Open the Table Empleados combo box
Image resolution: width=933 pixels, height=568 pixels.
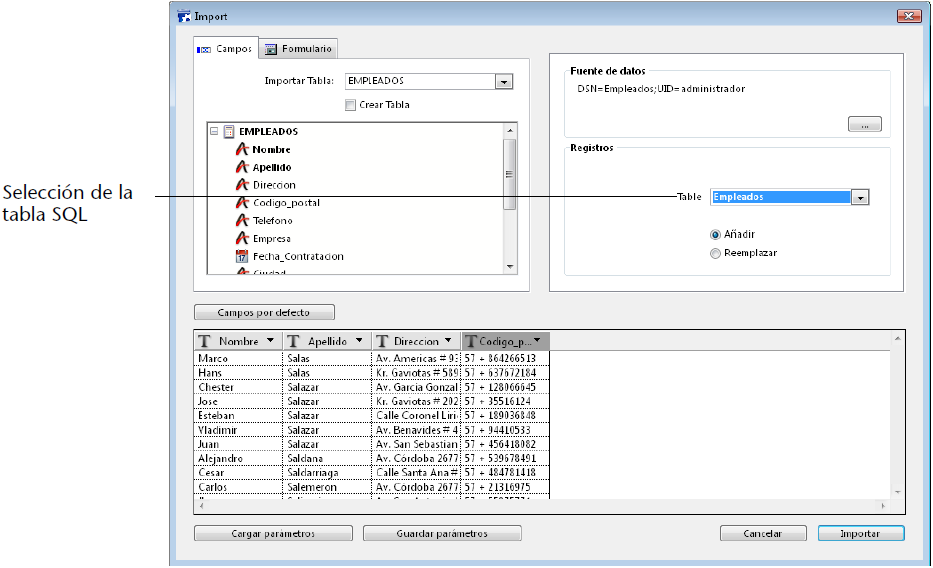[859, 198]
